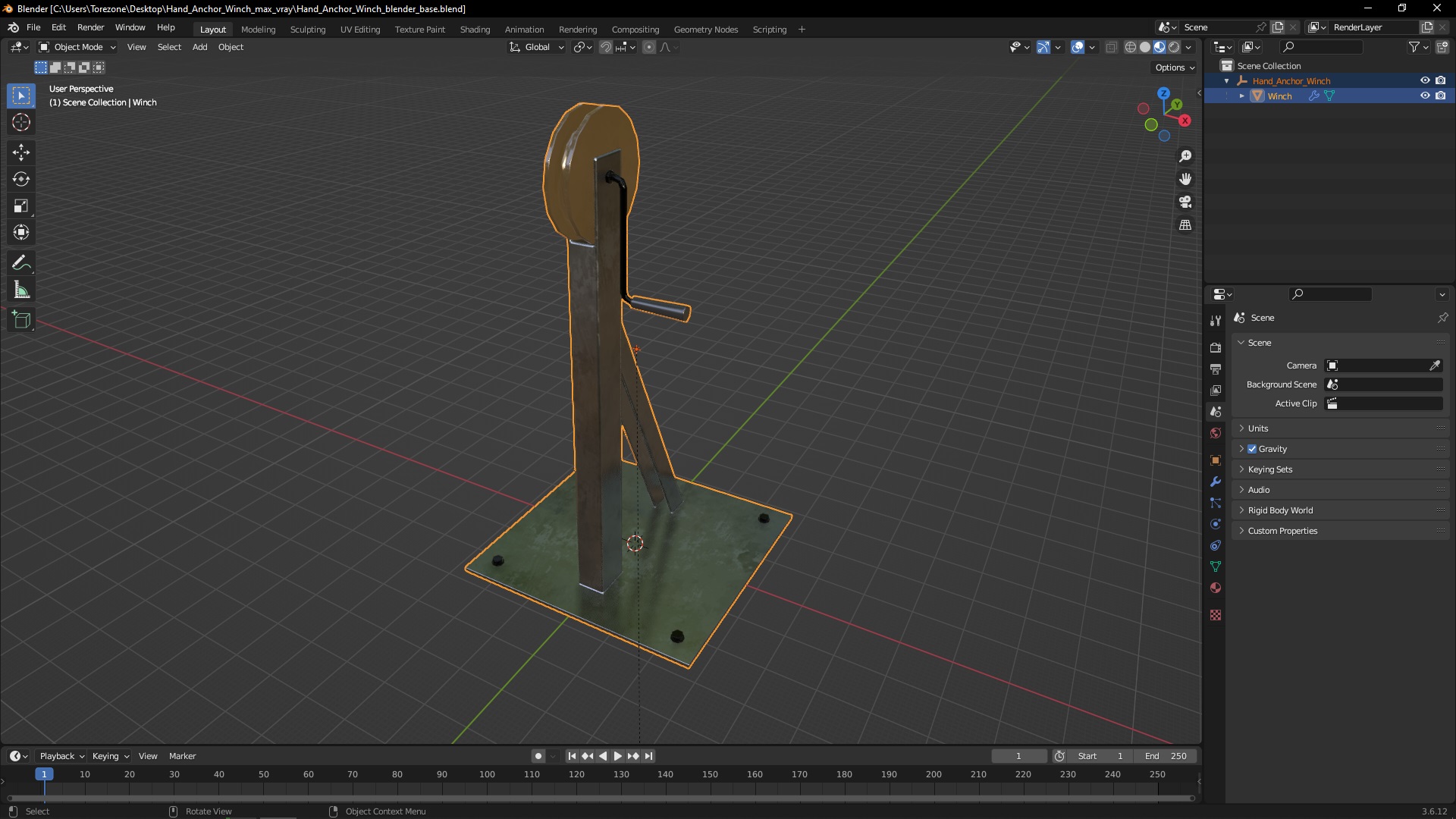This screenshot has width=1456, height=819.
Task: Open the Physics properties tab
Action: point(1216,524)
